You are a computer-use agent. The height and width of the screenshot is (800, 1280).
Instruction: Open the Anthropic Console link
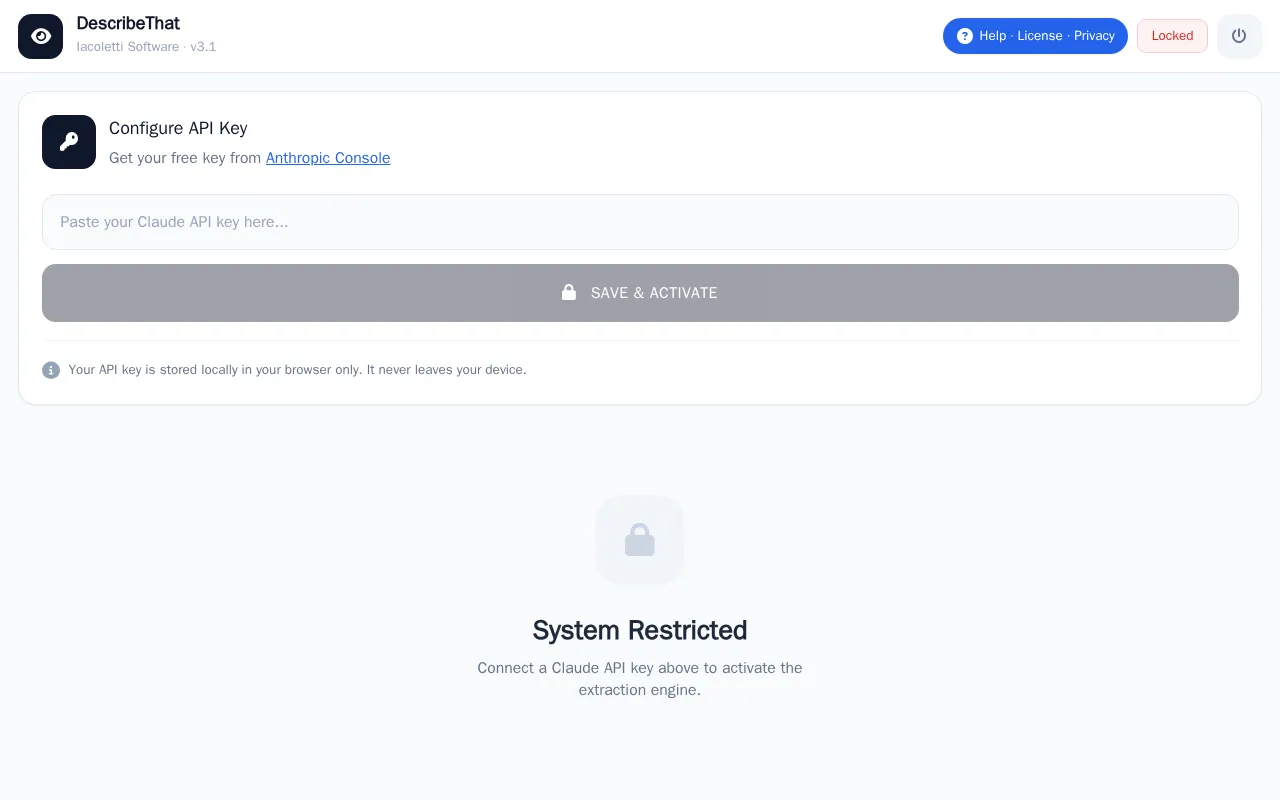click(x=328, y=158)
